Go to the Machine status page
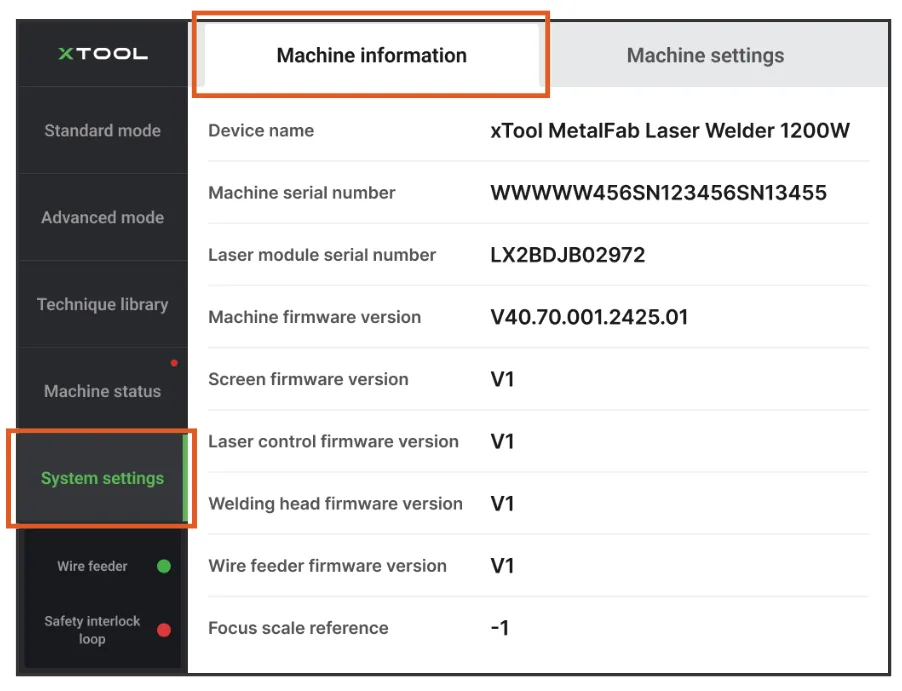 coord(102,391)
